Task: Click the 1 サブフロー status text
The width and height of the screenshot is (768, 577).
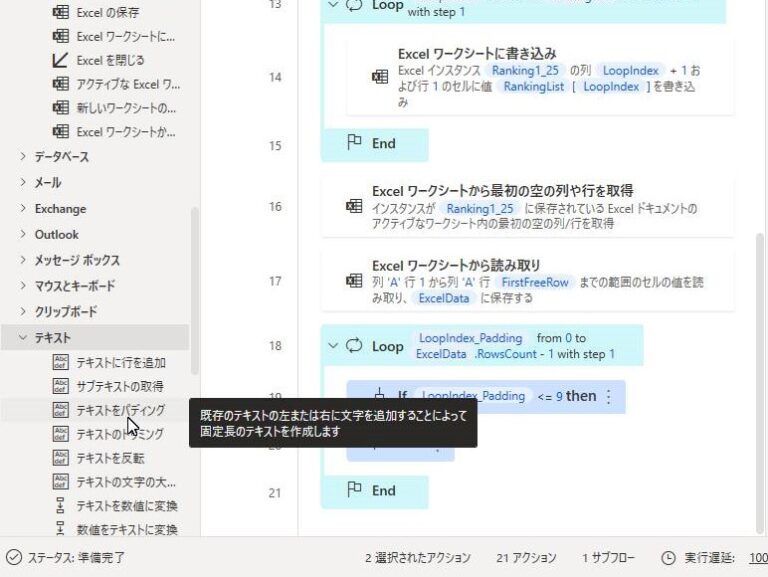Action: [608, 558]
